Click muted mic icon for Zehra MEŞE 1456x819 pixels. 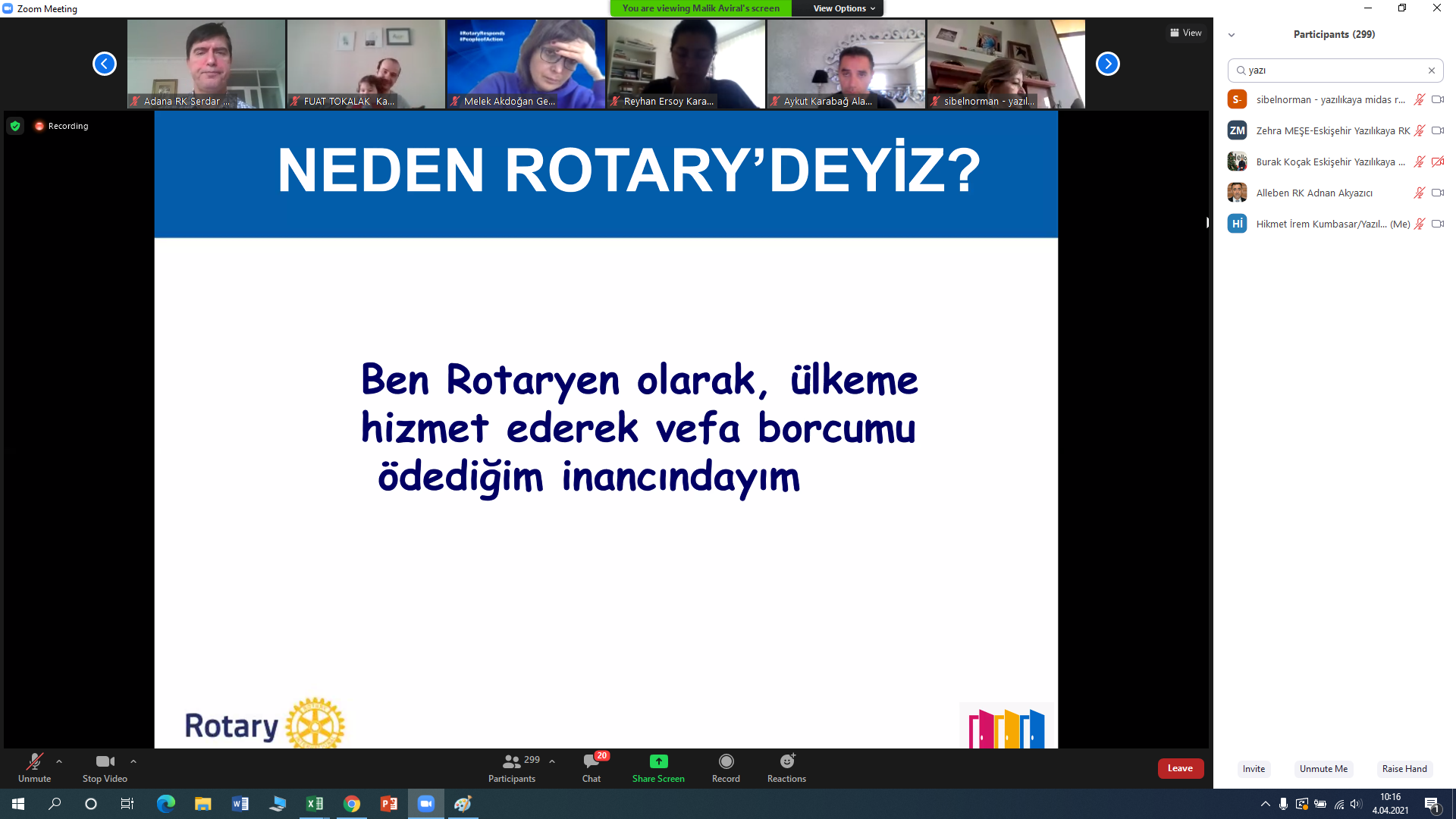coord(1420,130)
